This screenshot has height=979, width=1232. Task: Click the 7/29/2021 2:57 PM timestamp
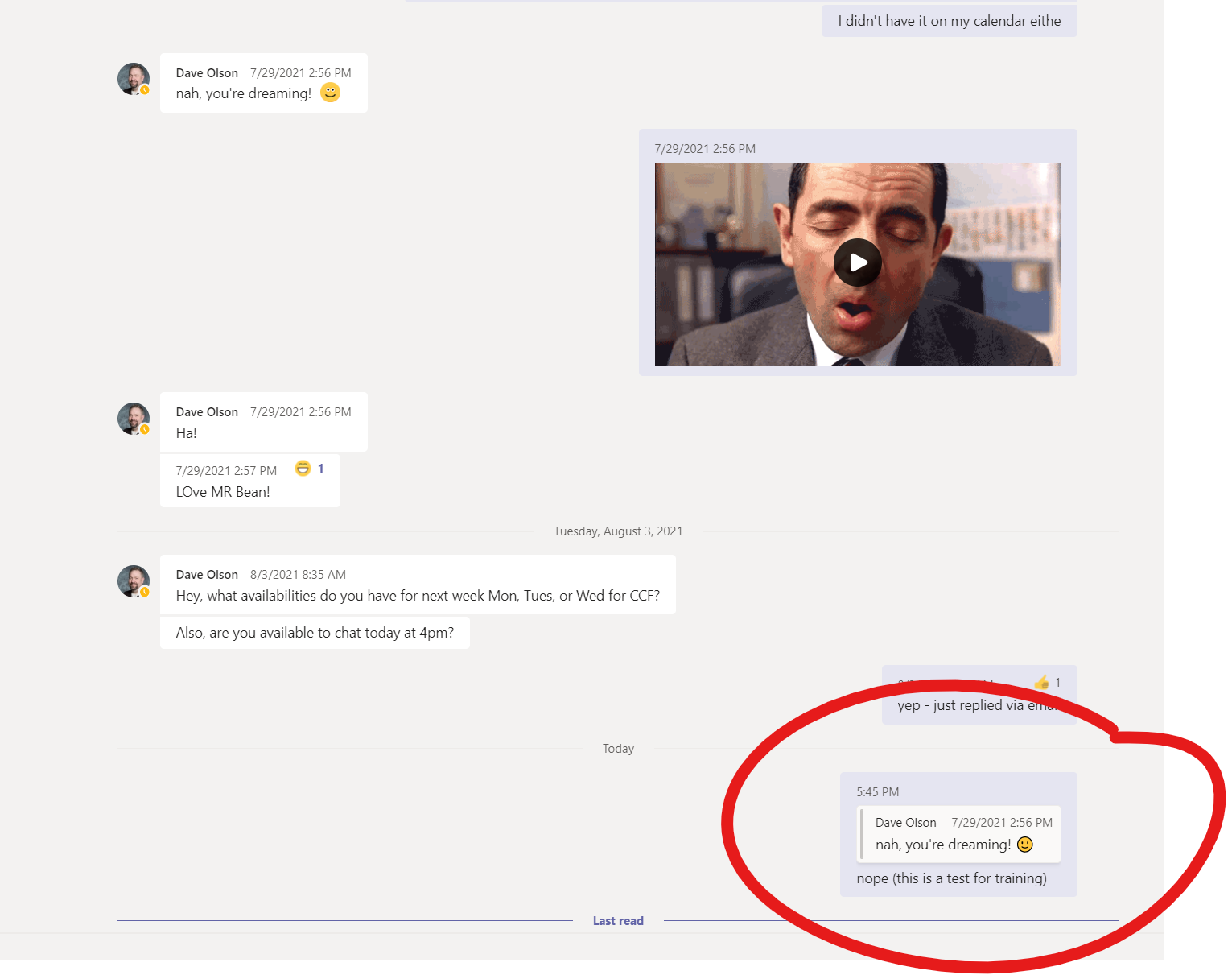click(x=226, y=471)
